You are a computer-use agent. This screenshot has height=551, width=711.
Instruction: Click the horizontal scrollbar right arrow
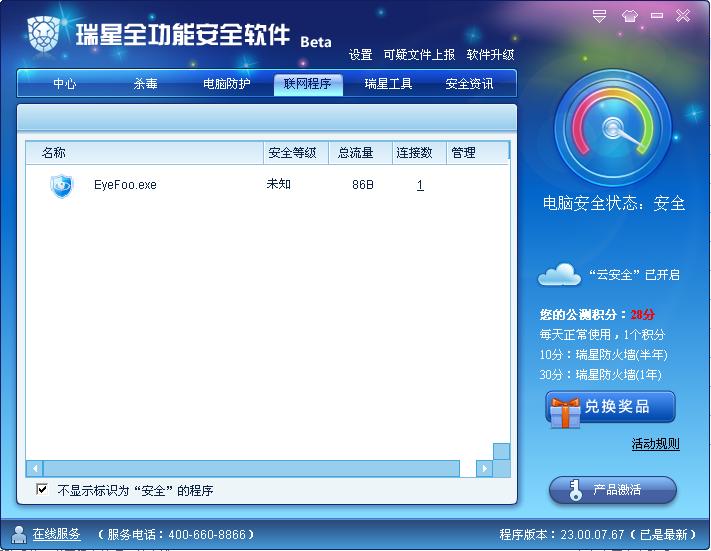(x=484, y=468)
